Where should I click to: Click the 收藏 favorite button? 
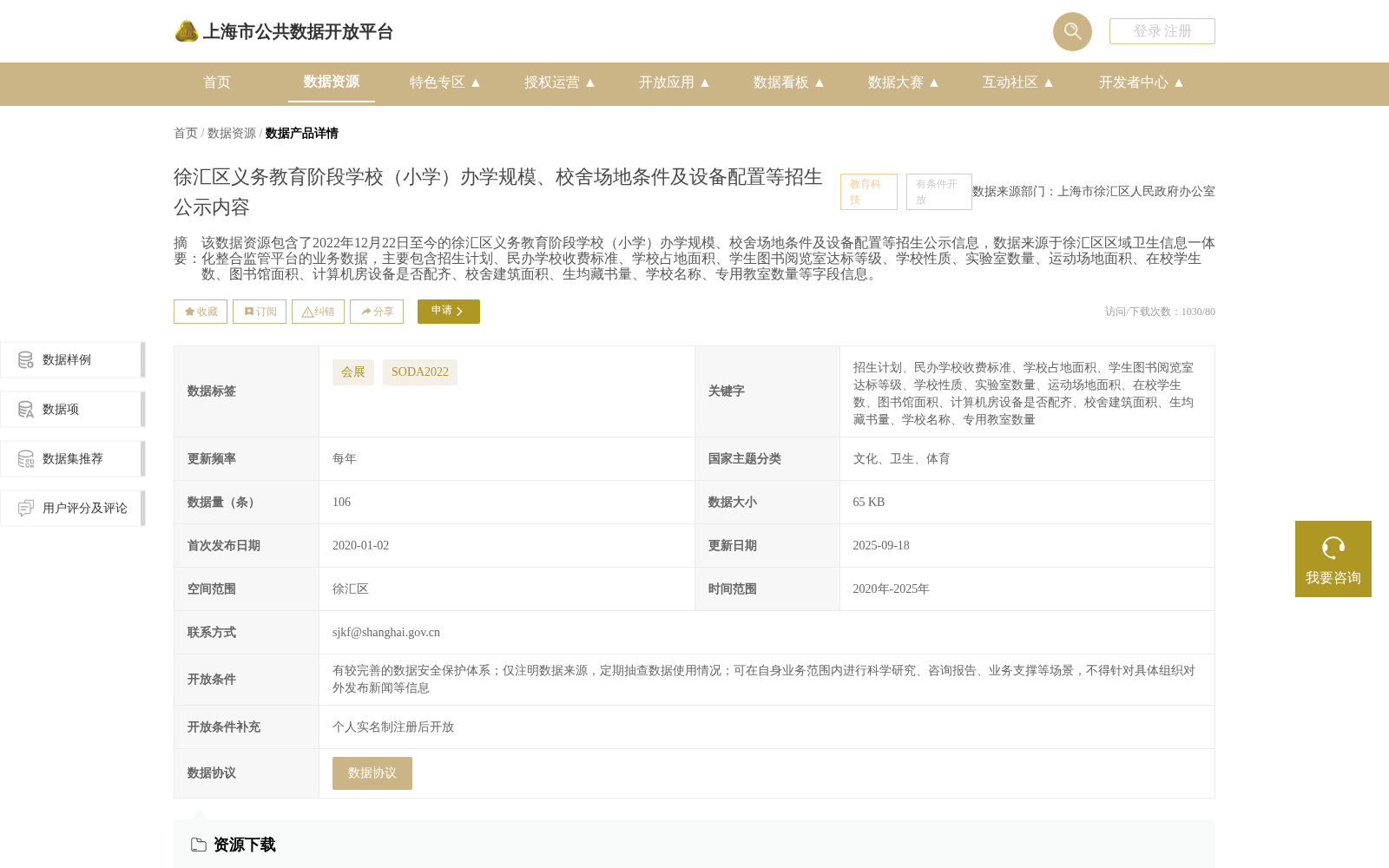click(201, 312)
